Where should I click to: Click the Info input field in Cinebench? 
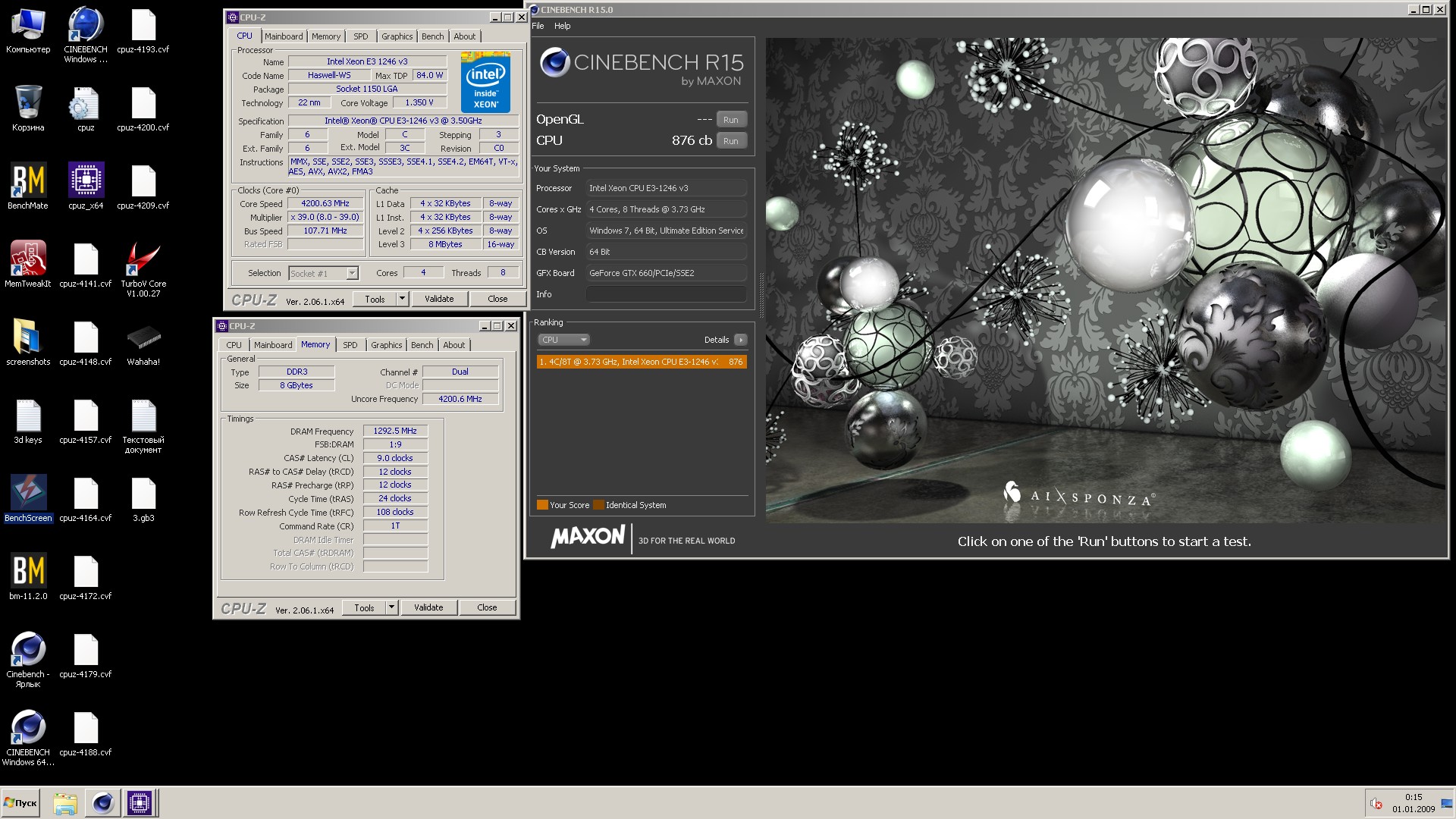tap(666, 294)
